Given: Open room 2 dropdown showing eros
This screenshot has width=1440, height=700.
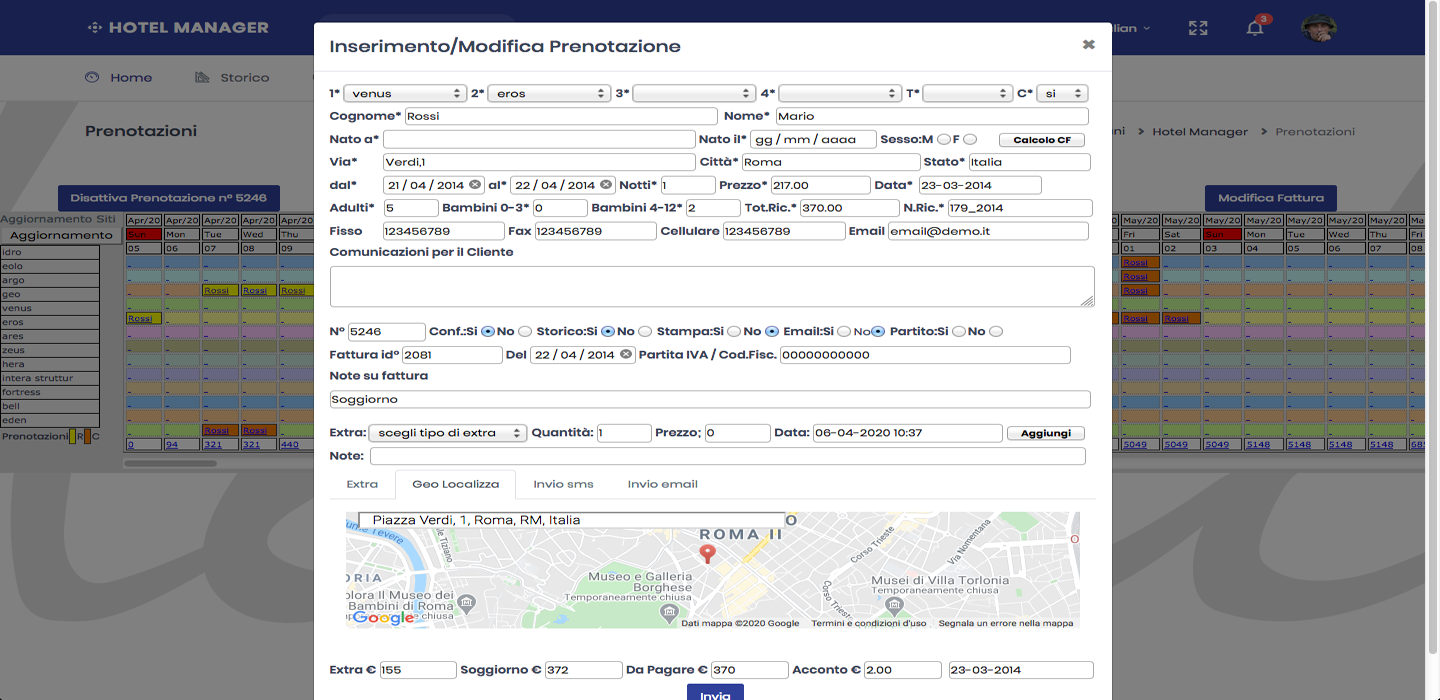Looking at the screenshot, I should coord(549,93).
